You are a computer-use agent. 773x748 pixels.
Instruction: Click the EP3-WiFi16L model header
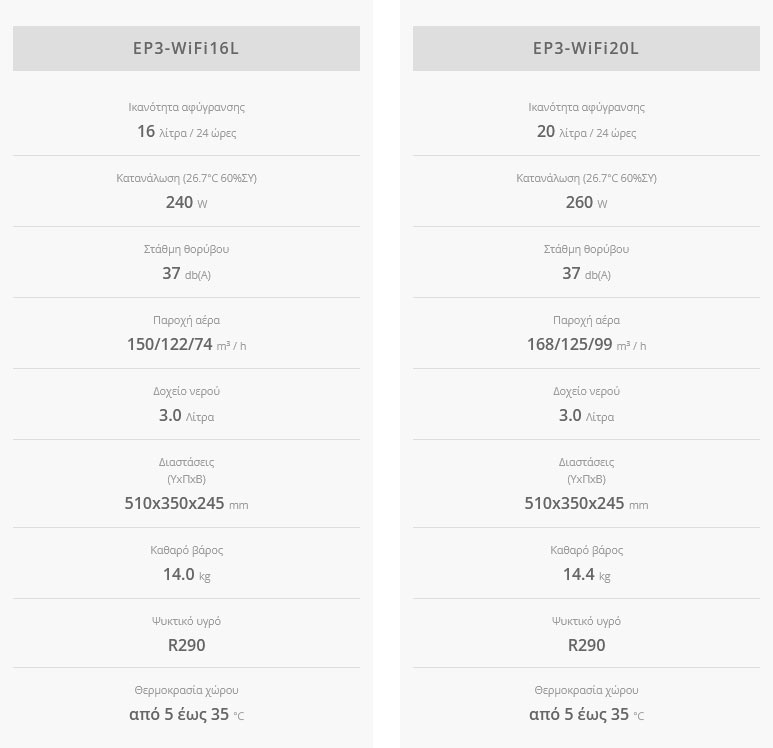coord(186,48)
